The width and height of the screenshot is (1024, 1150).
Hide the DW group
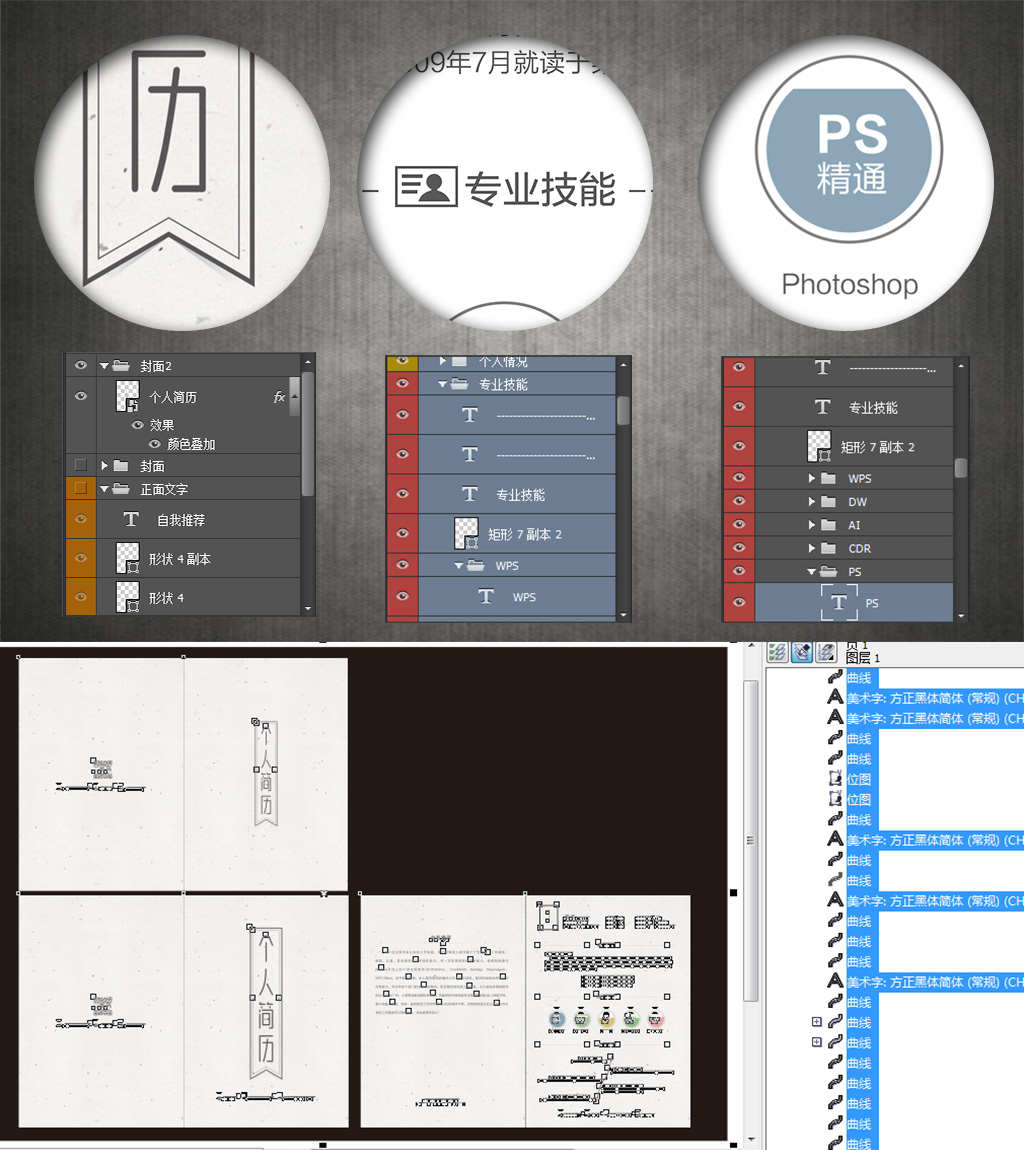coord(739,501)
